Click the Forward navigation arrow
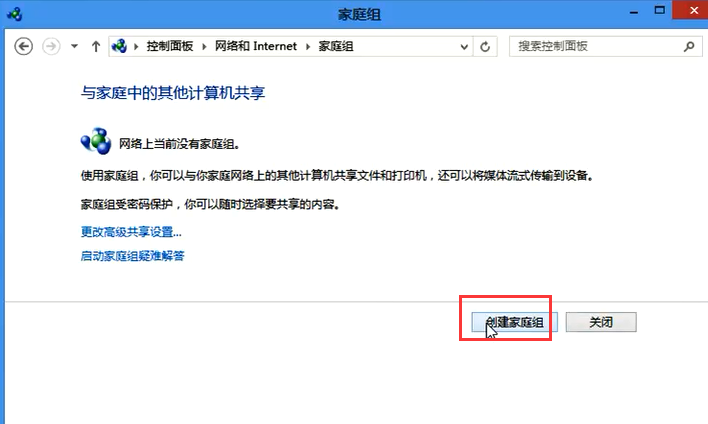Image resolution: width=708 pixels, height=424 pixels. click(x=51, y=46)
